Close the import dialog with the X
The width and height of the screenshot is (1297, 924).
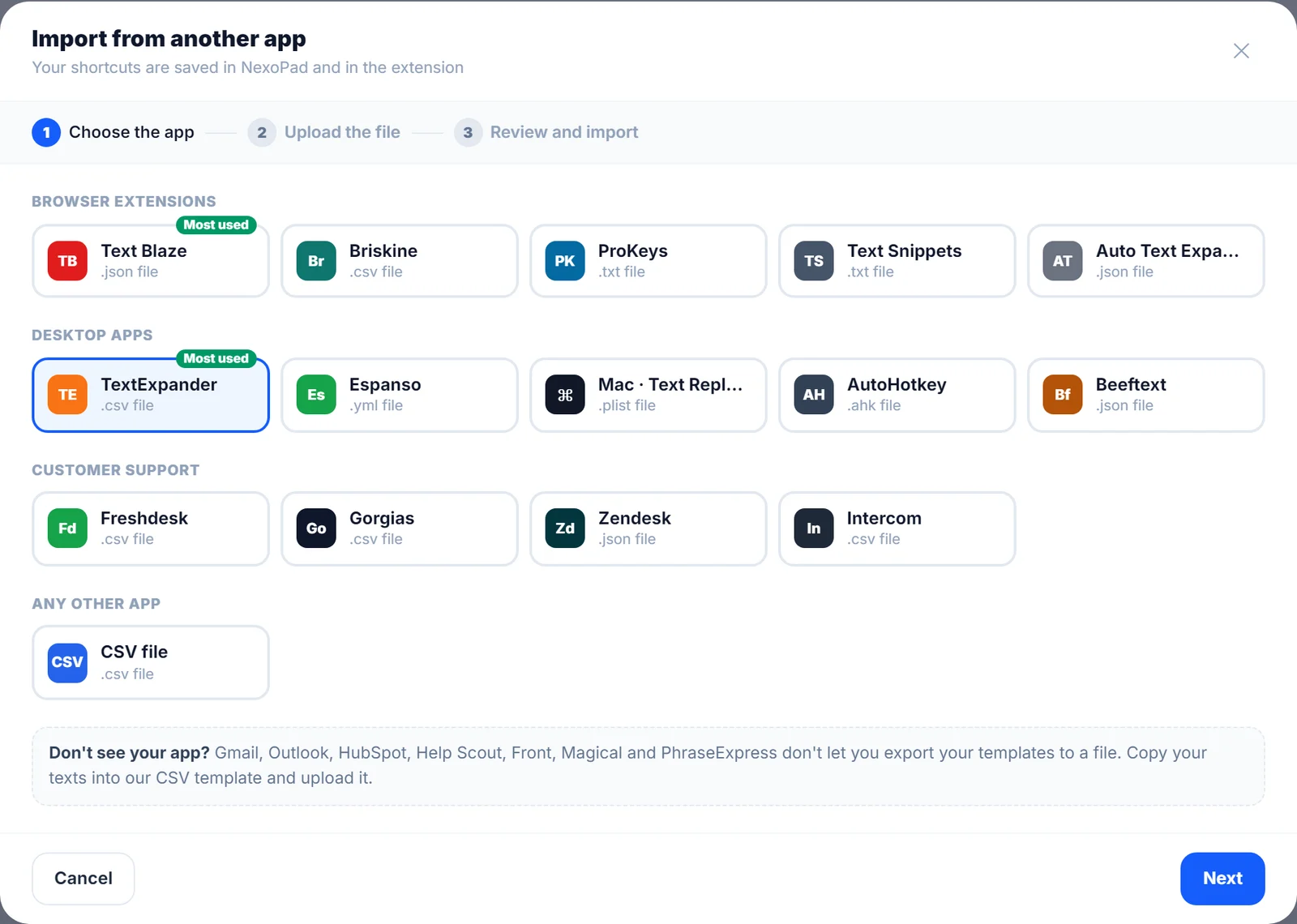tap(1241, 51)
